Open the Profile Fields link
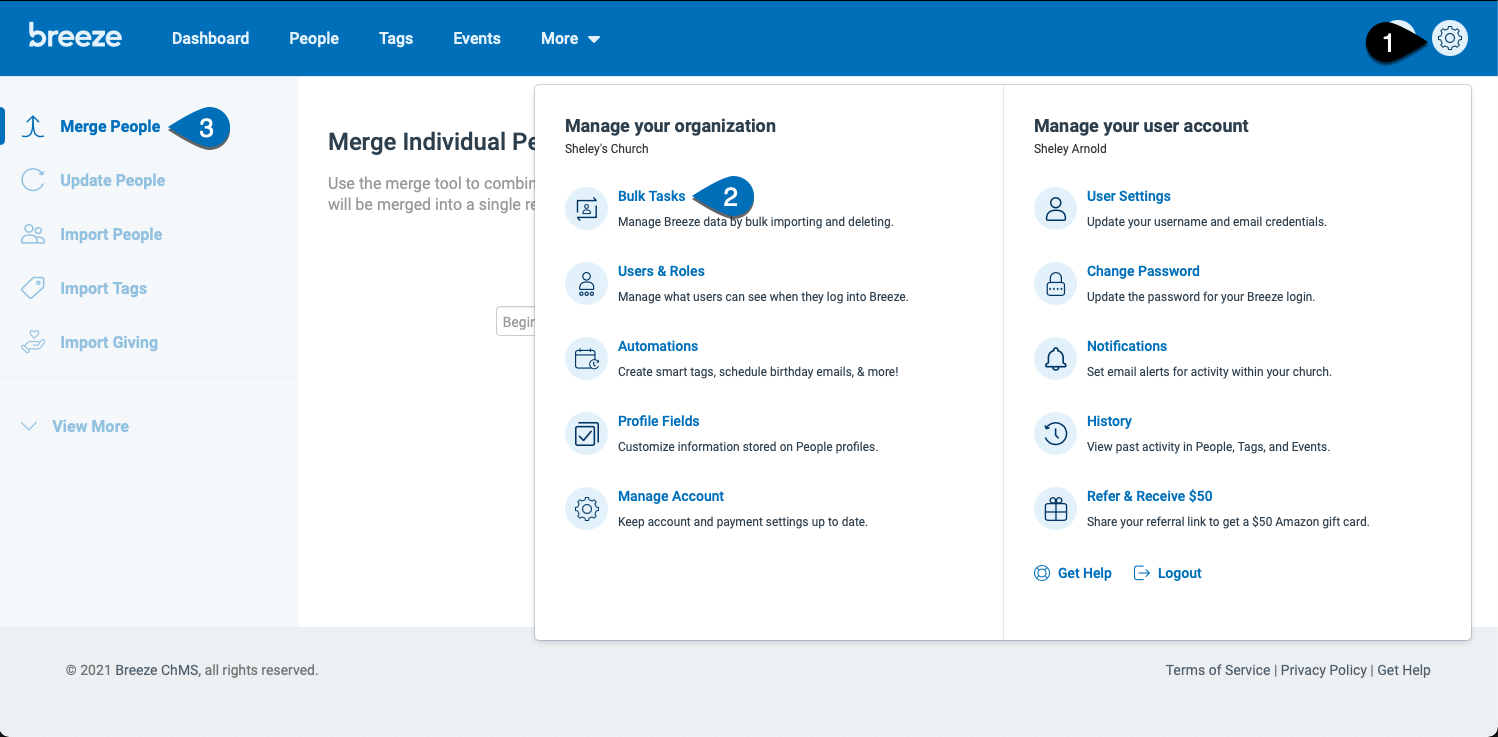1498x737 pixels. (659, 421)
